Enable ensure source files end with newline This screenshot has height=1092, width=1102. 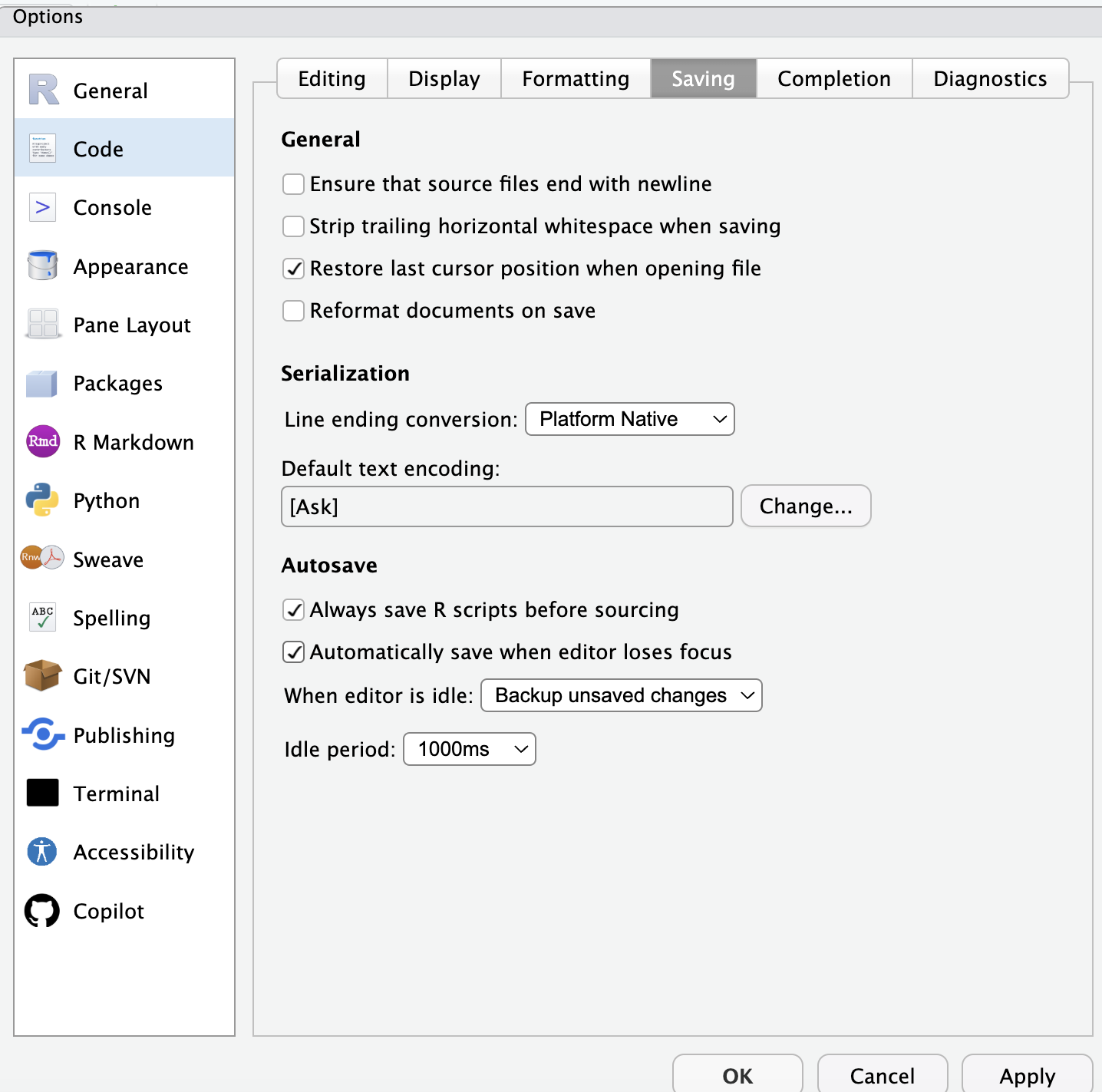[x=293, y=184]
